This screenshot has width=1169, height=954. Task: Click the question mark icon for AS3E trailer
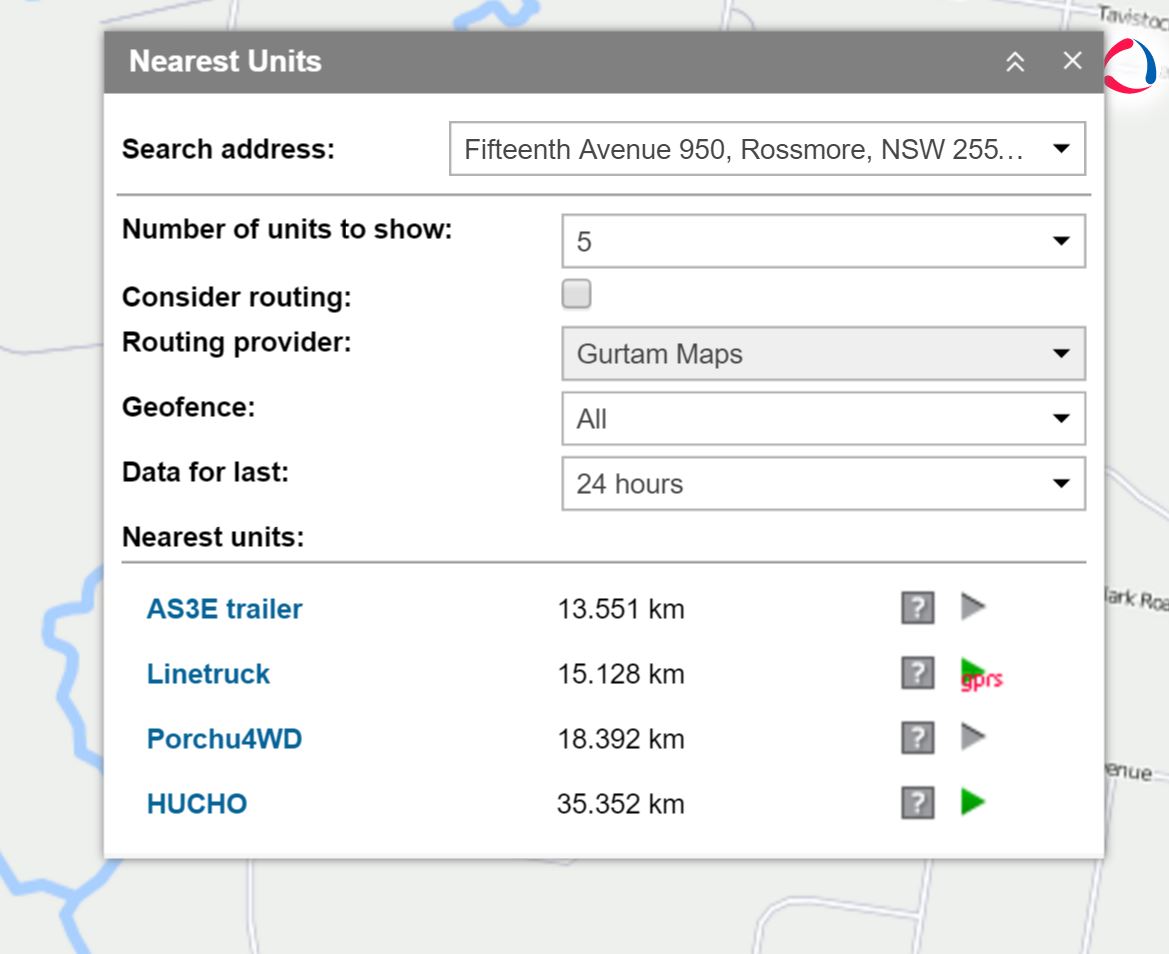click(917, 608)
